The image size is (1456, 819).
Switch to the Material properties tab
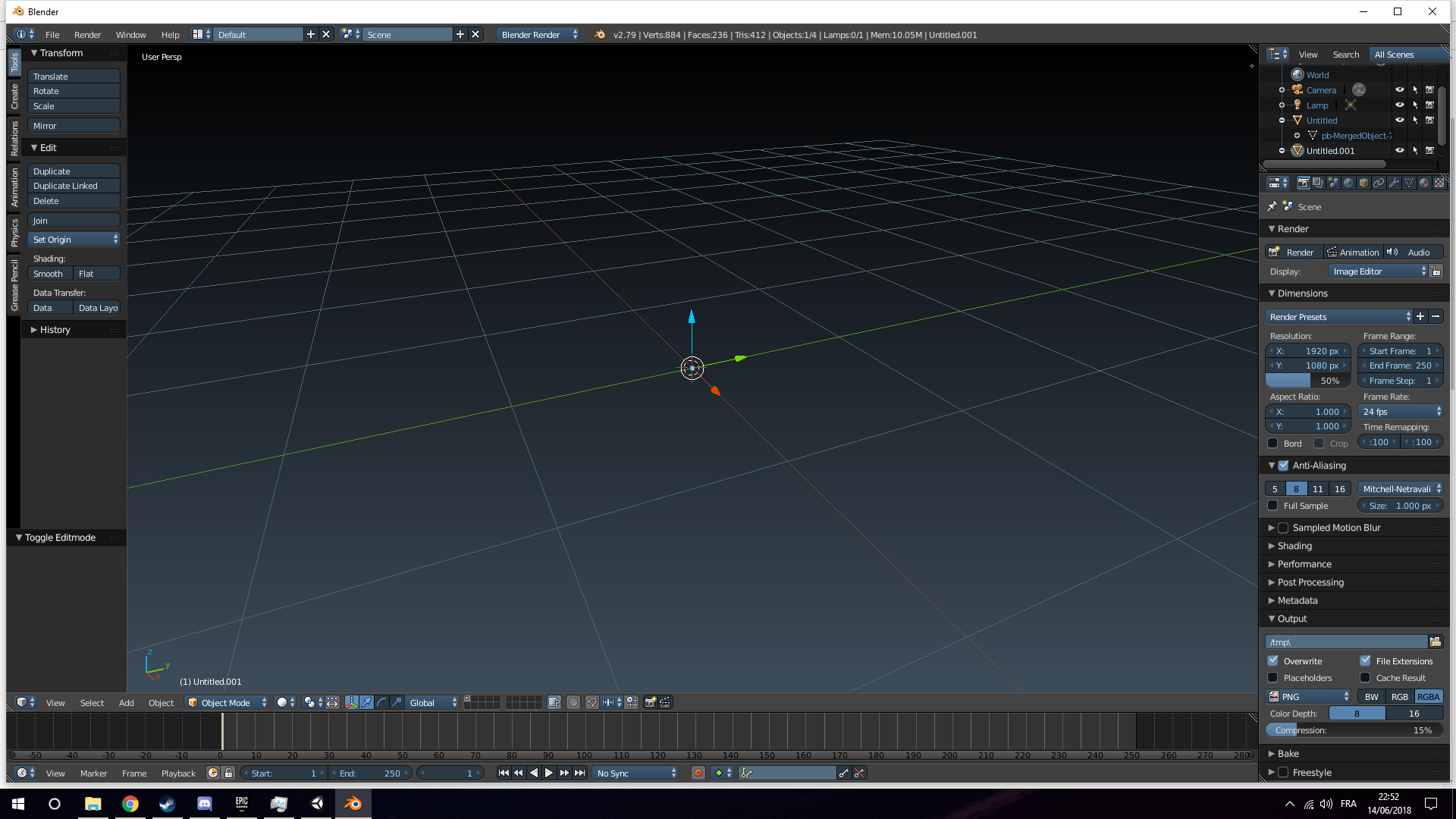[x=1424, y=183]
